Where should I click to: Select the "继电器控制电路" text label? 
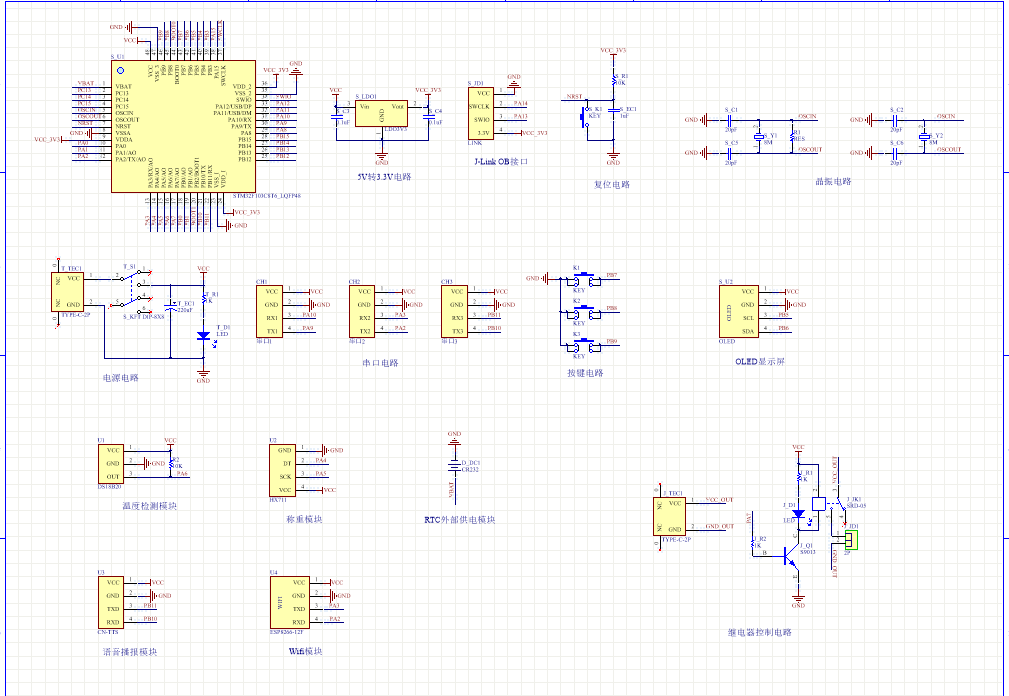coord(759,633)
